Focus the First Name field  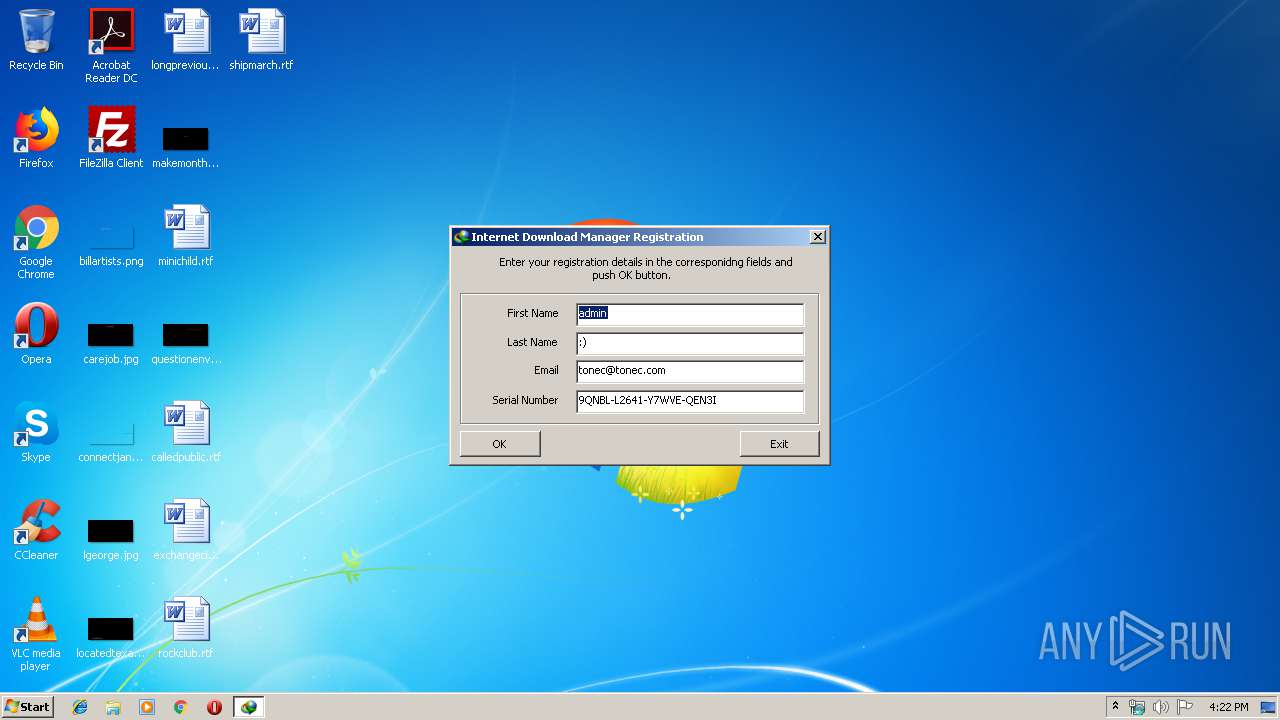(690, 314)
